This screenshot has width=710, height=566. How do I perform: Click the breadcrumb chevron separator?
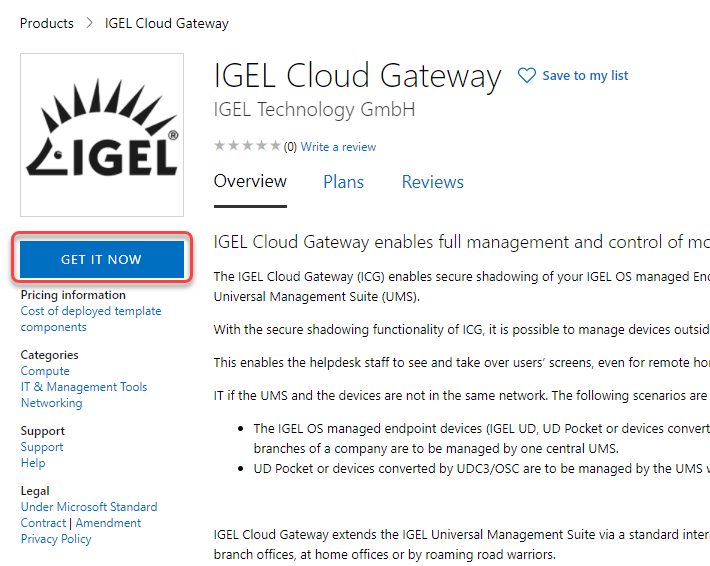pos(89,23)
